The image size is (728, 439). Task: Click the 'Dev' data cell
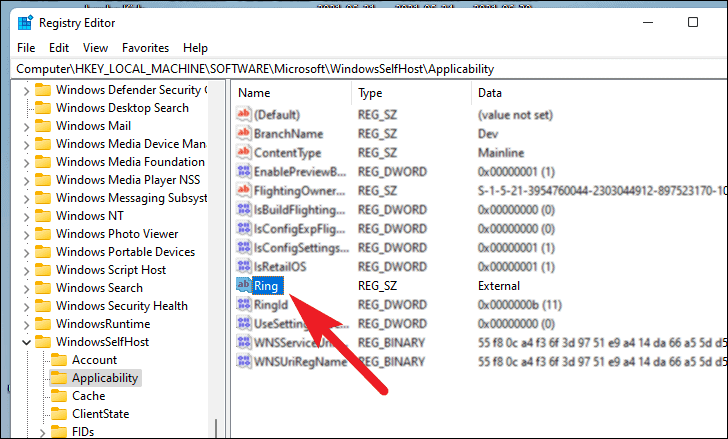tap(488, 134)
